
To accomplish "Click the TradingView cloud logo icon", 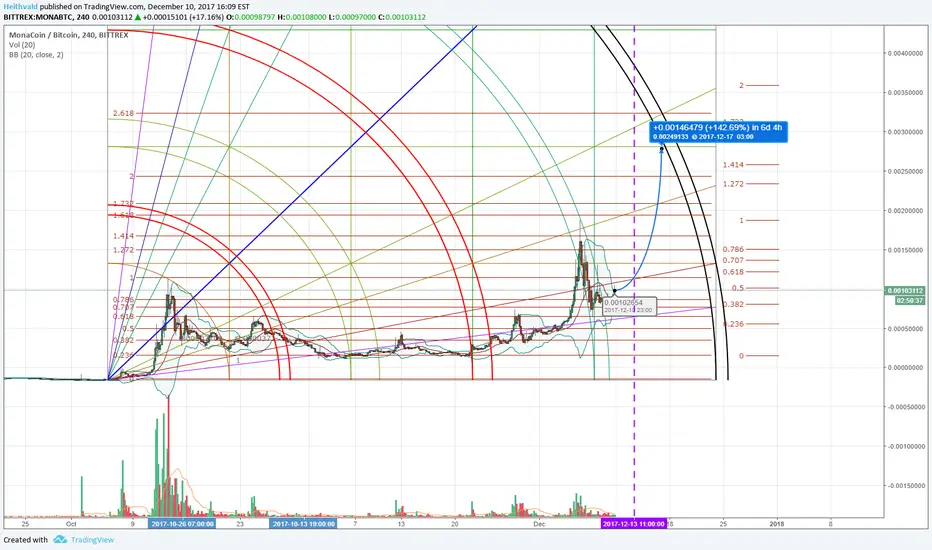I will [59, 539].
